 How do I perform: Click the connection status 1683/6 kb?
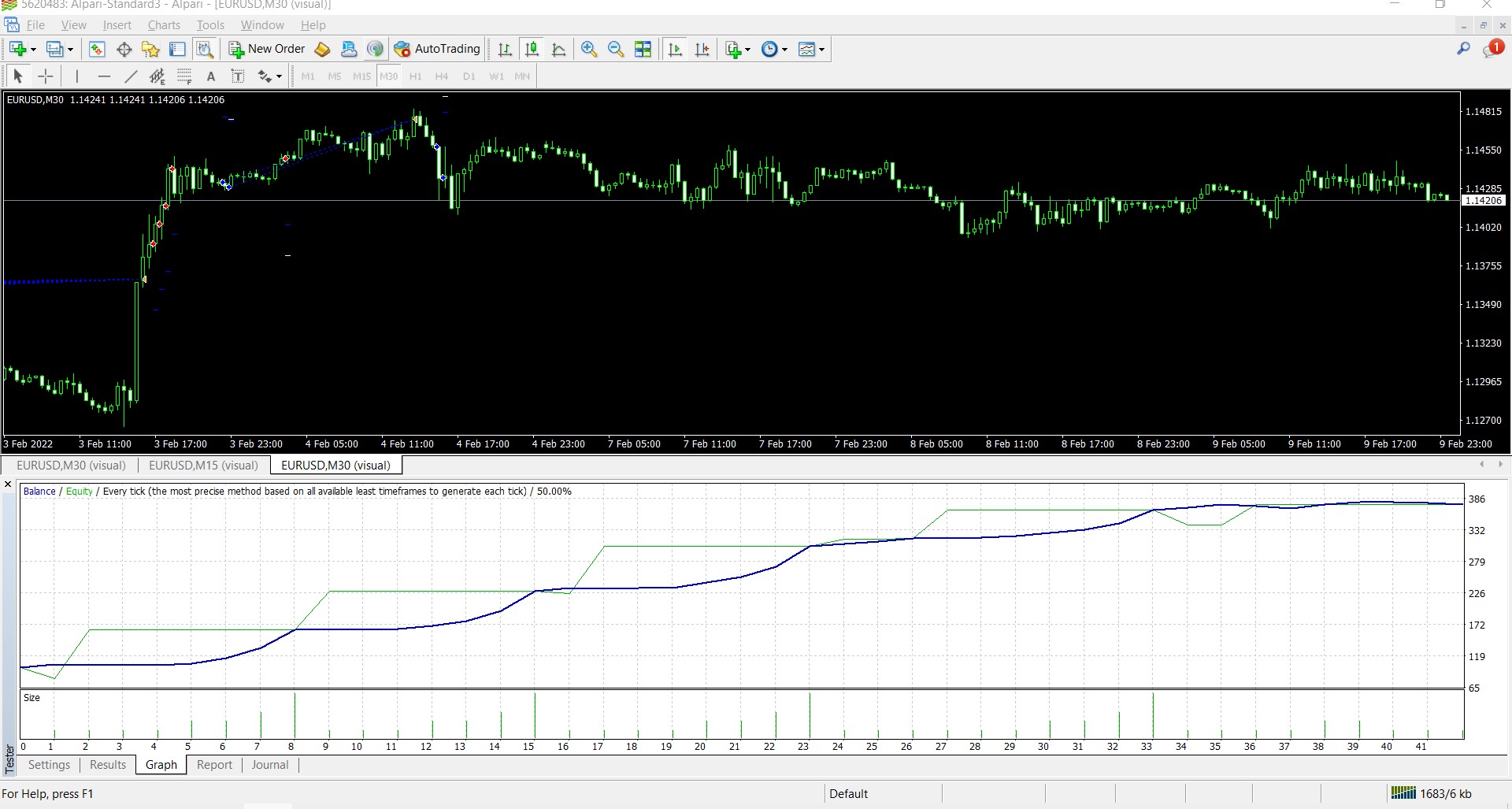pyautogui.click(x=1431, y=793)
